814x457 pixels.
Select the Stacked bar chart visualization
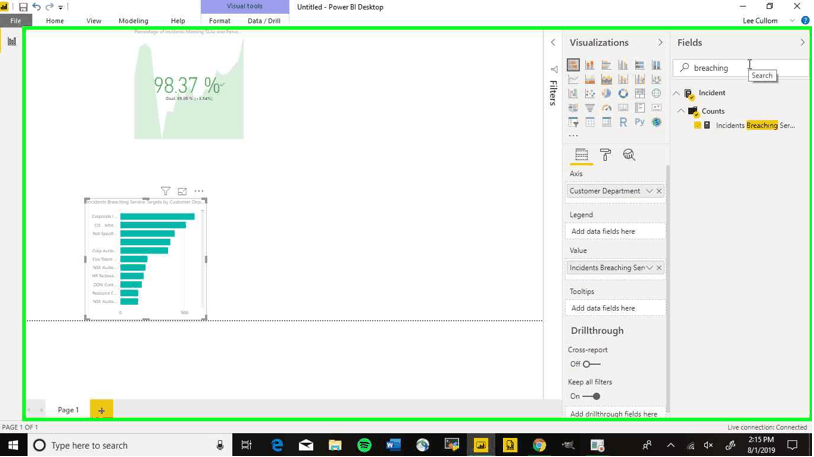(x=573, y=65)
